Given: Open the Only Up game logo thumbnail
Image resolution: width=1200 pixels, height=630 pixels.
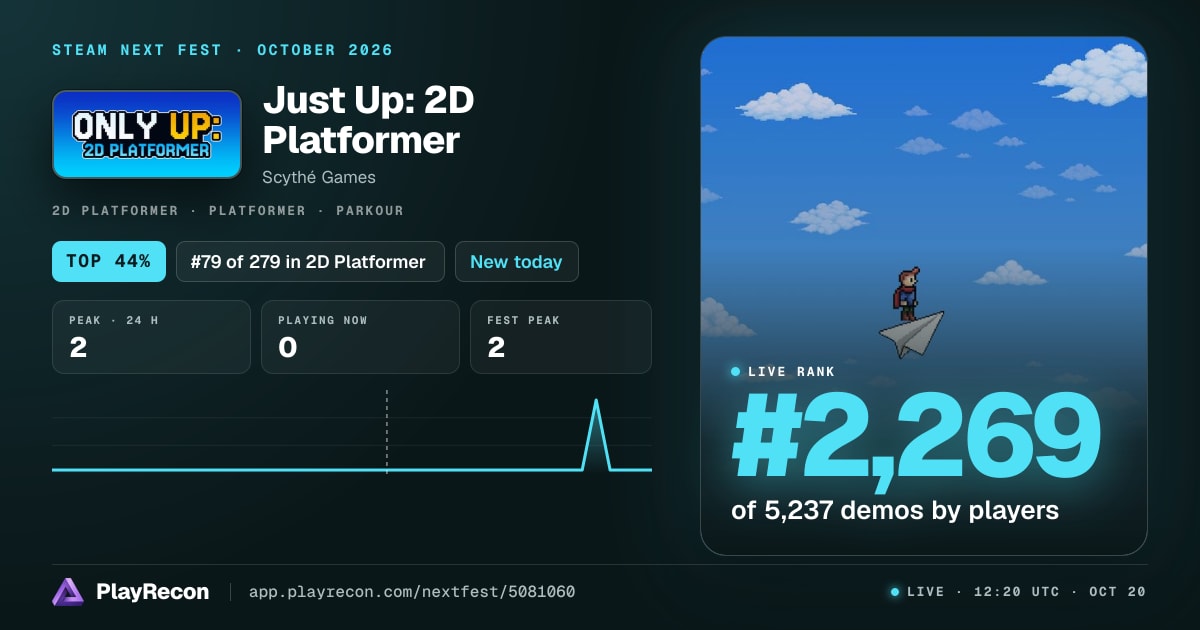Looking at the screenshot, I should (x=147, y=135).
